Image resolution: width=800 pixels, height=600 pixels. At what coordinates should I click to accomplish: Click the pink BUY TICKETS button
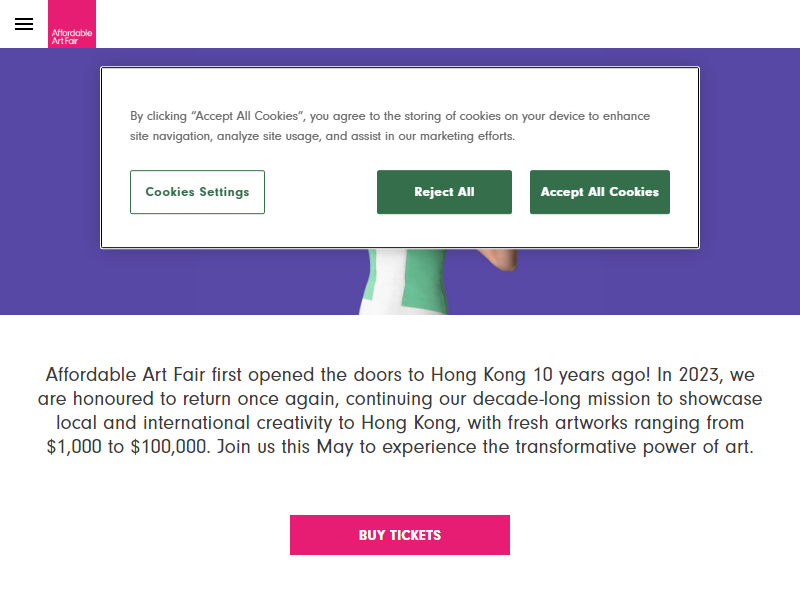click(x=399, y=535)
